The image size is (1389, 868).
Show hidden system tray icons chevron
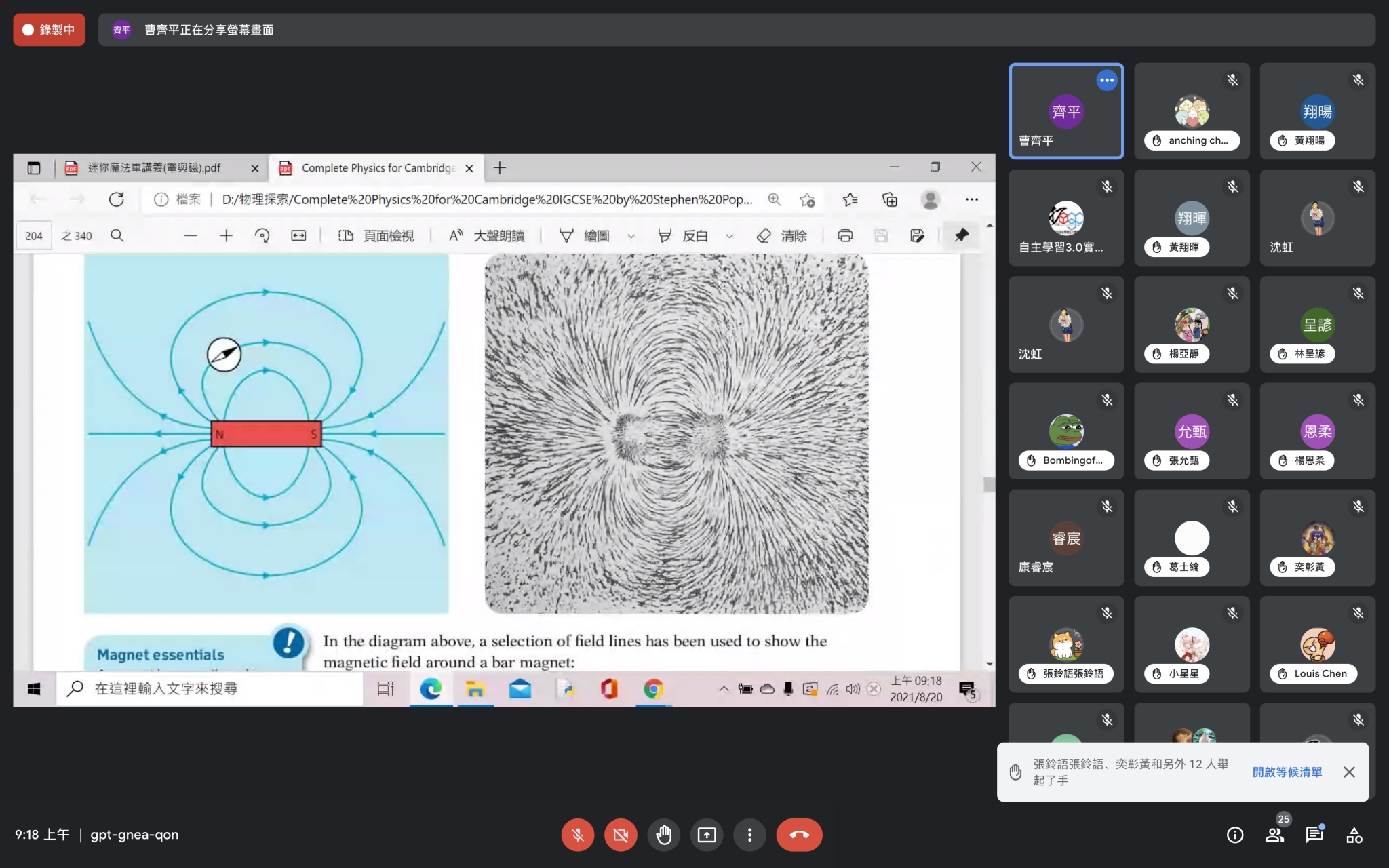724,689
